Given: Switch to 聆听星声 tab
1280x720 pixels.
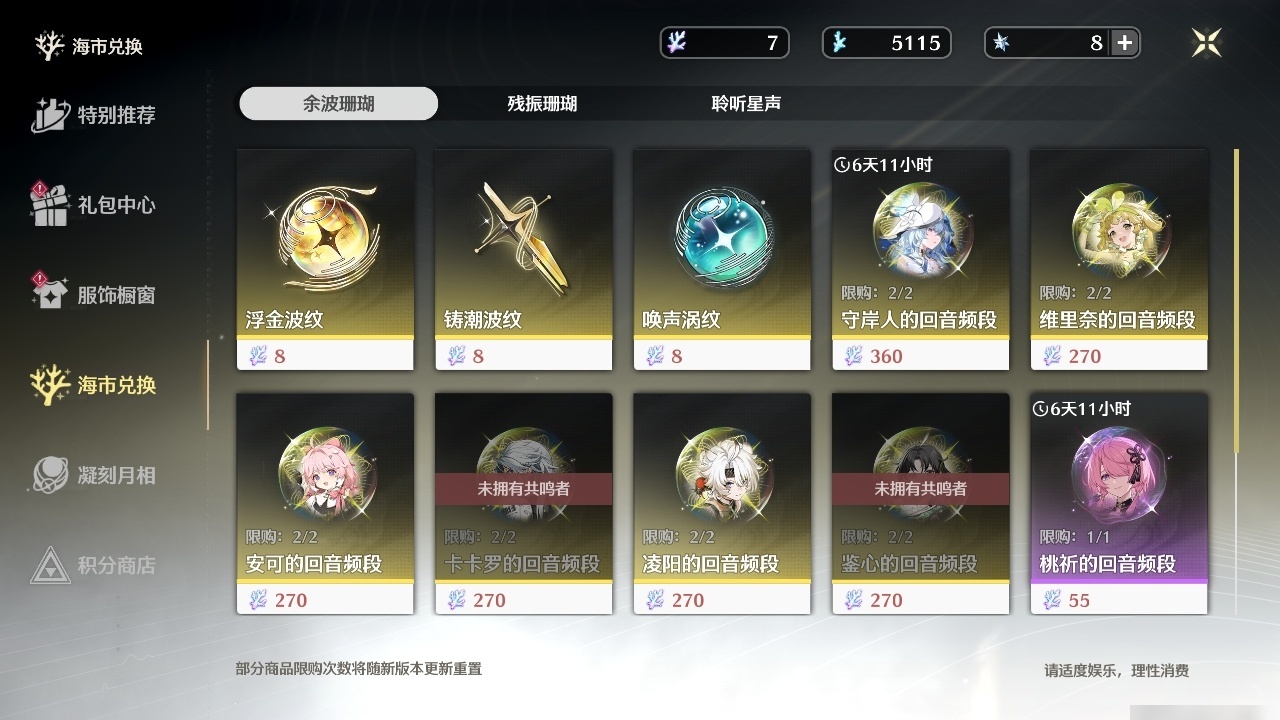Looking at the screenshot, I should point(746,104).
